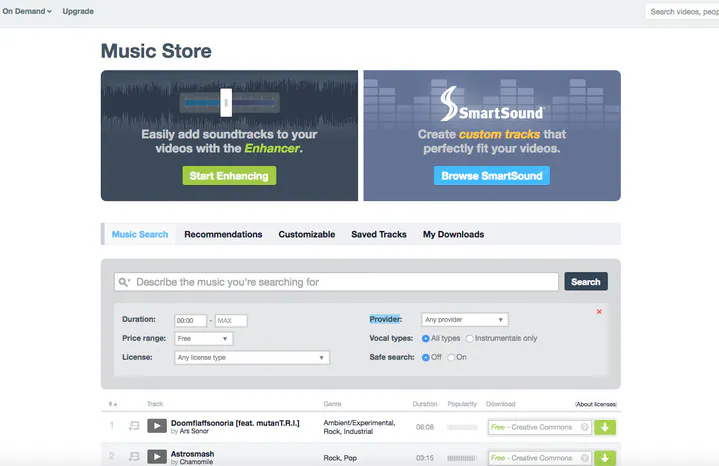Close the search filters with red X
Image resolution: width=719 pixels, height=466 pixels.
tap(599, 311)
